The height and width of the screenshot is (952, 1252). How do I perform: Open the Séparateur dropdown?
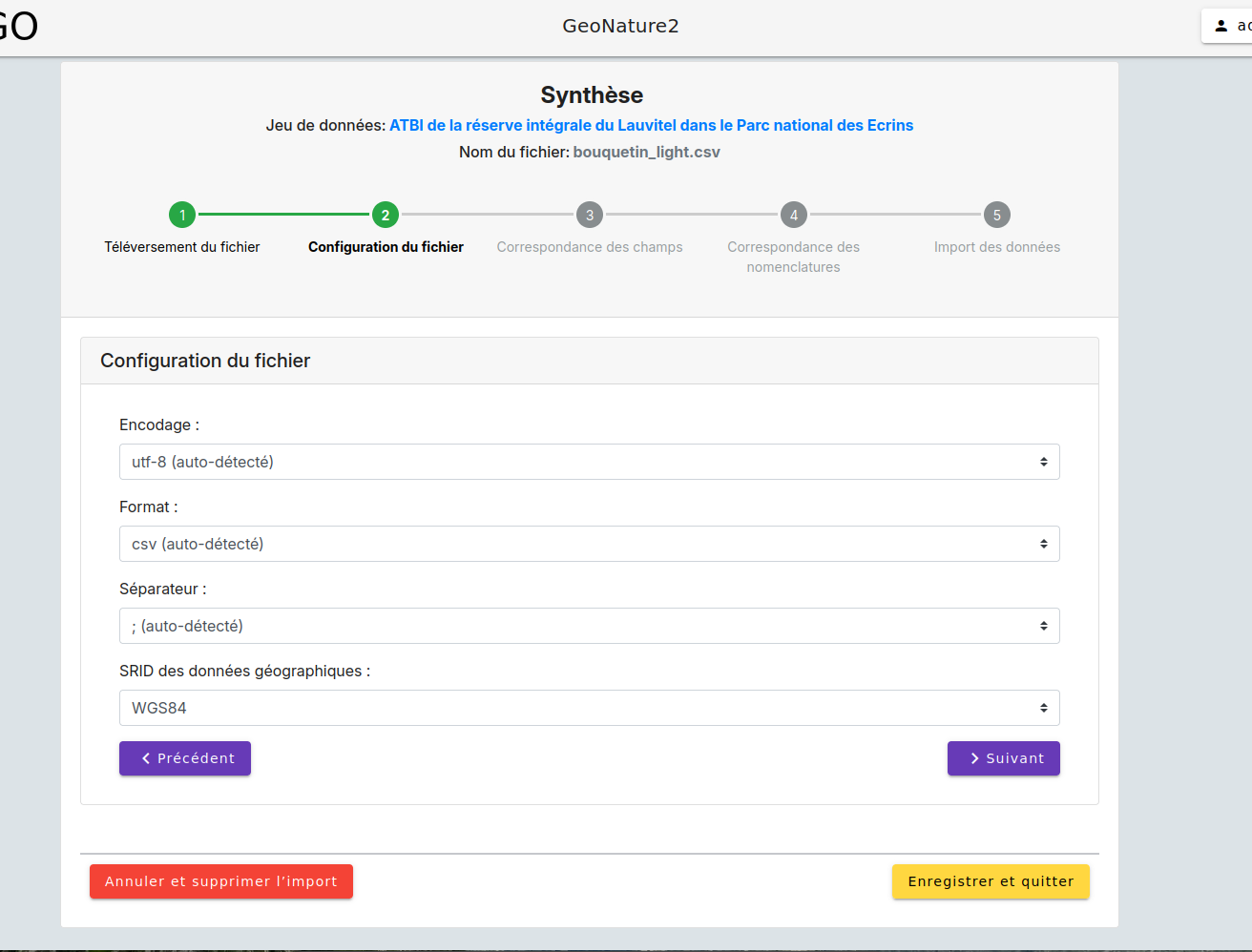click(589, 626)
